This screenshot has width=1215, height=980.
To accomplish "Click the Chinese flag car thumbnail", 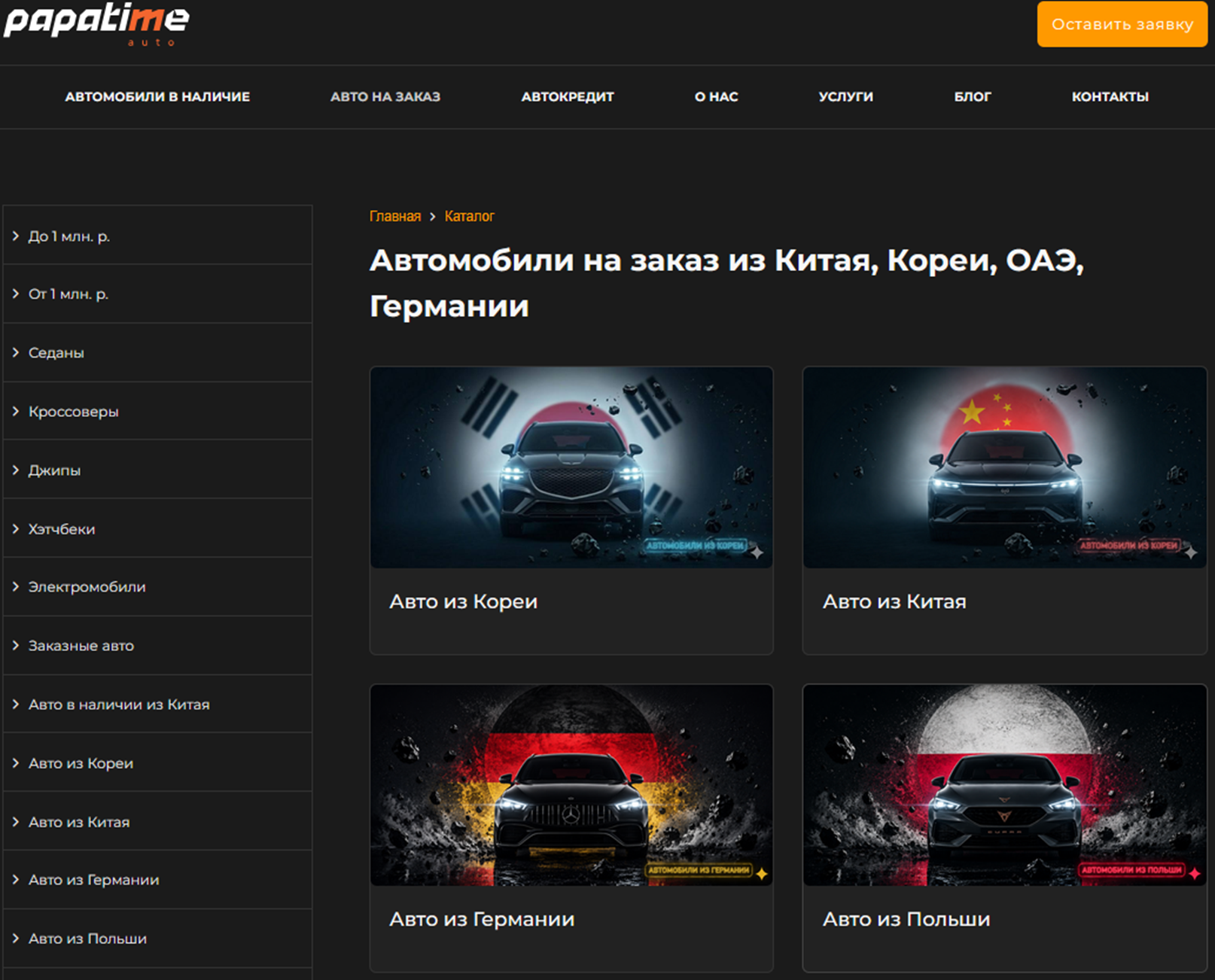I will [x=1004, y=467].
